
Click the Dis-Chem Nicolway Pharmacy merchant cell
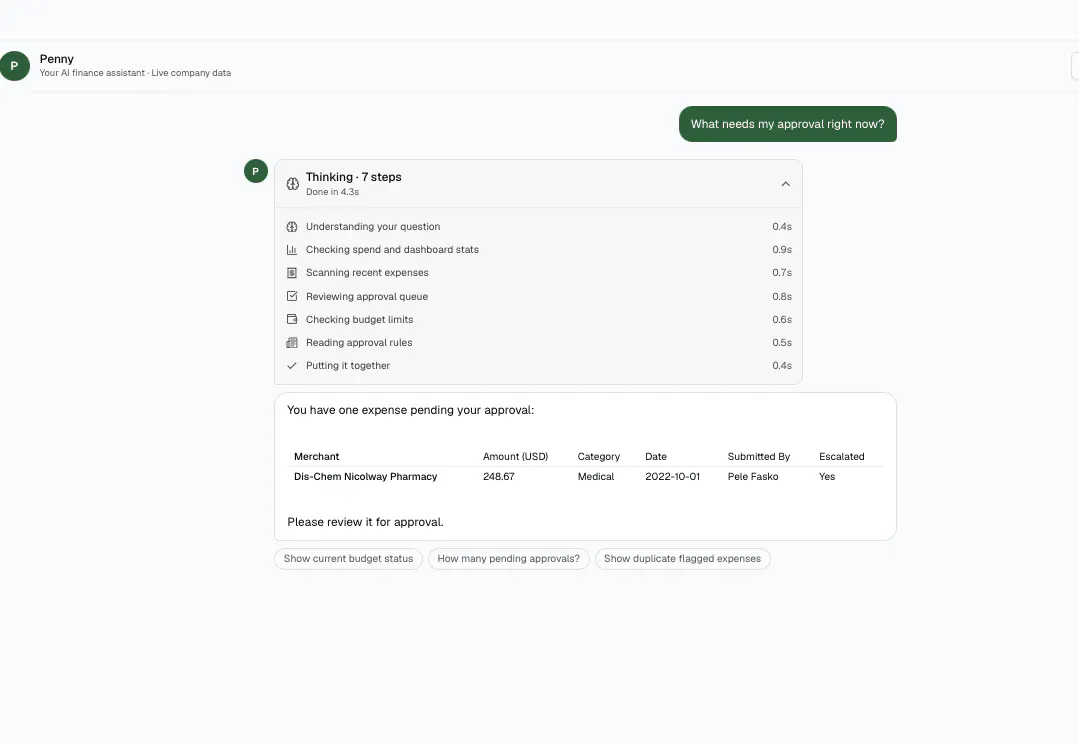coord(365,476)
